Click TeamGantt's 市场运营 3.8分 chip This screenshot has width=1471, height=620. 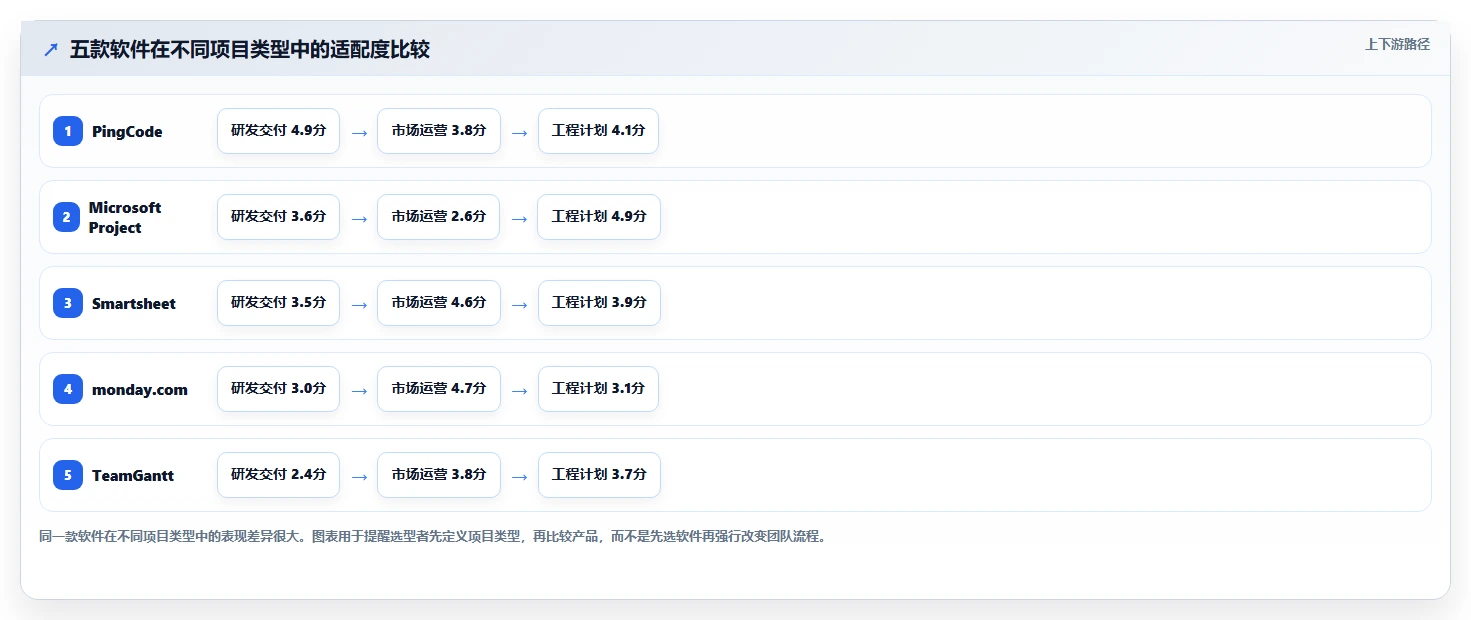pos(439,475)
